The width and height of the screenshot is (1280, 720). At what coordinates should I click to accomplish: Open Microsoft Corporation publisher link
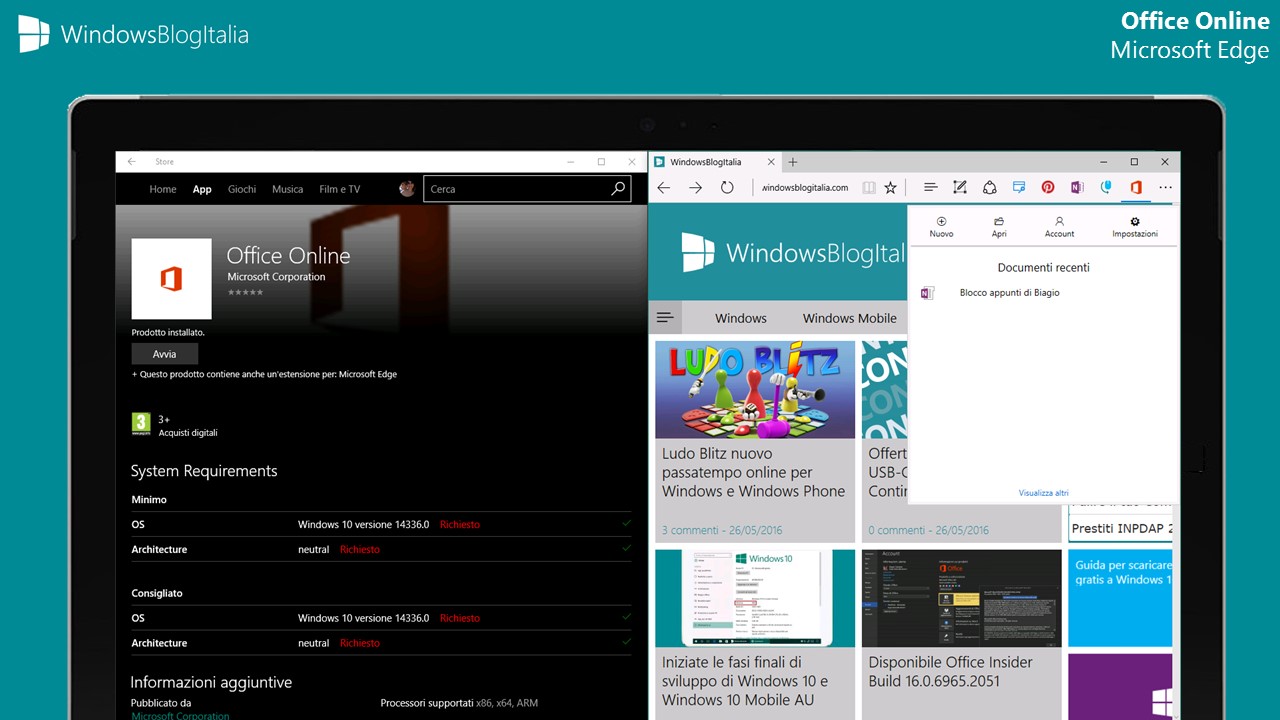click(x=180, y=716)
